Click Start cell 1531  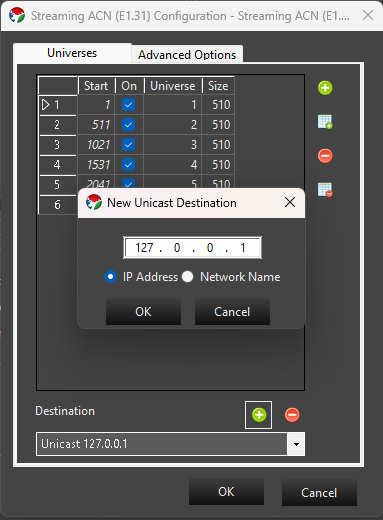tap(96, 165)
